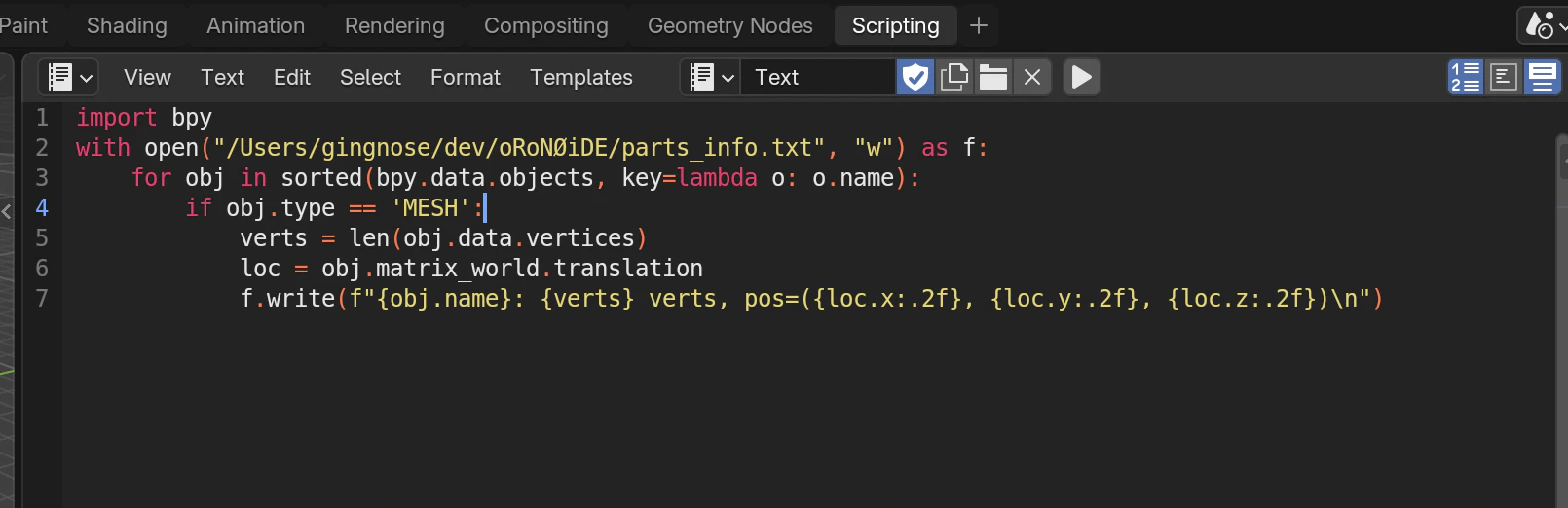Image resolution: width=1568 pixels, height=508 pixels.
Task: Unlink the text data-block with X
Action: point(1032,77)
